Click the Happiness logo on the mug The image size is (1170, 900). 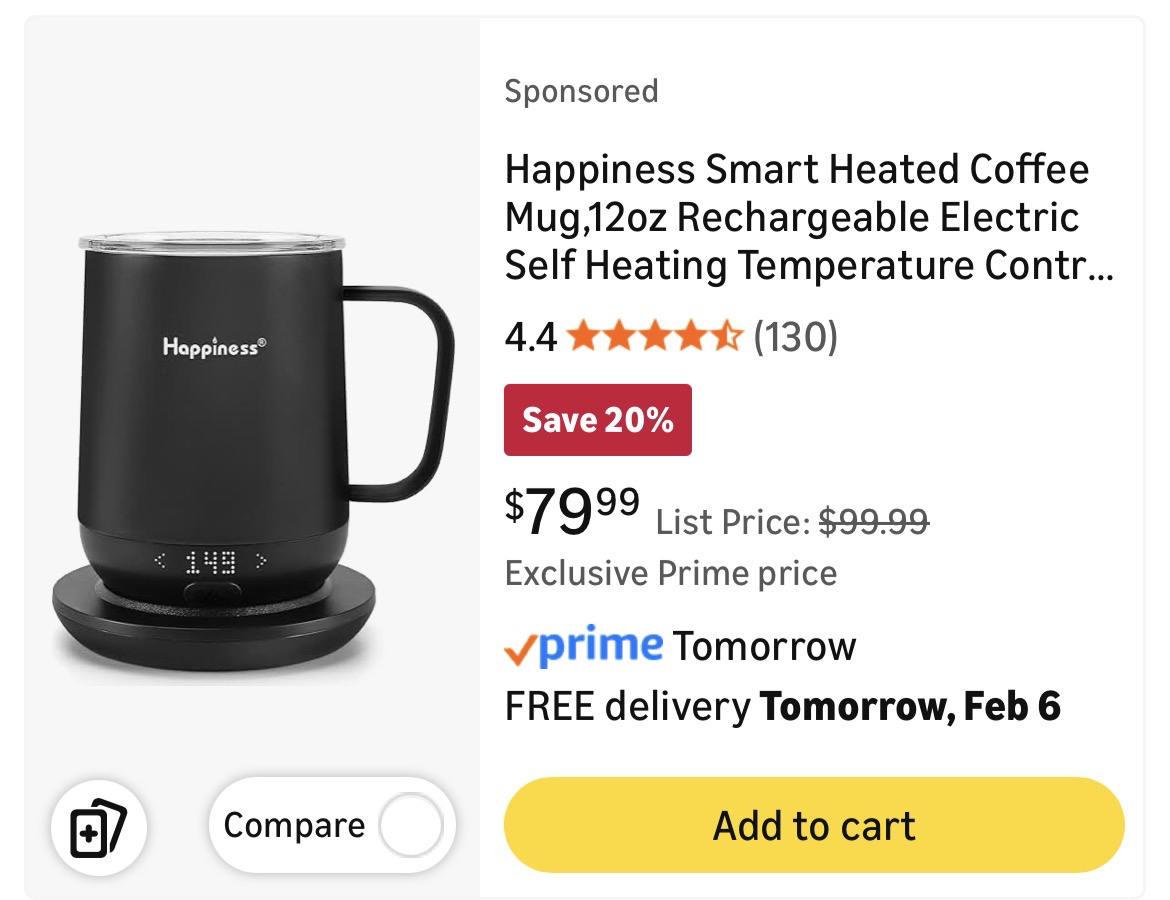coord(214,347)
